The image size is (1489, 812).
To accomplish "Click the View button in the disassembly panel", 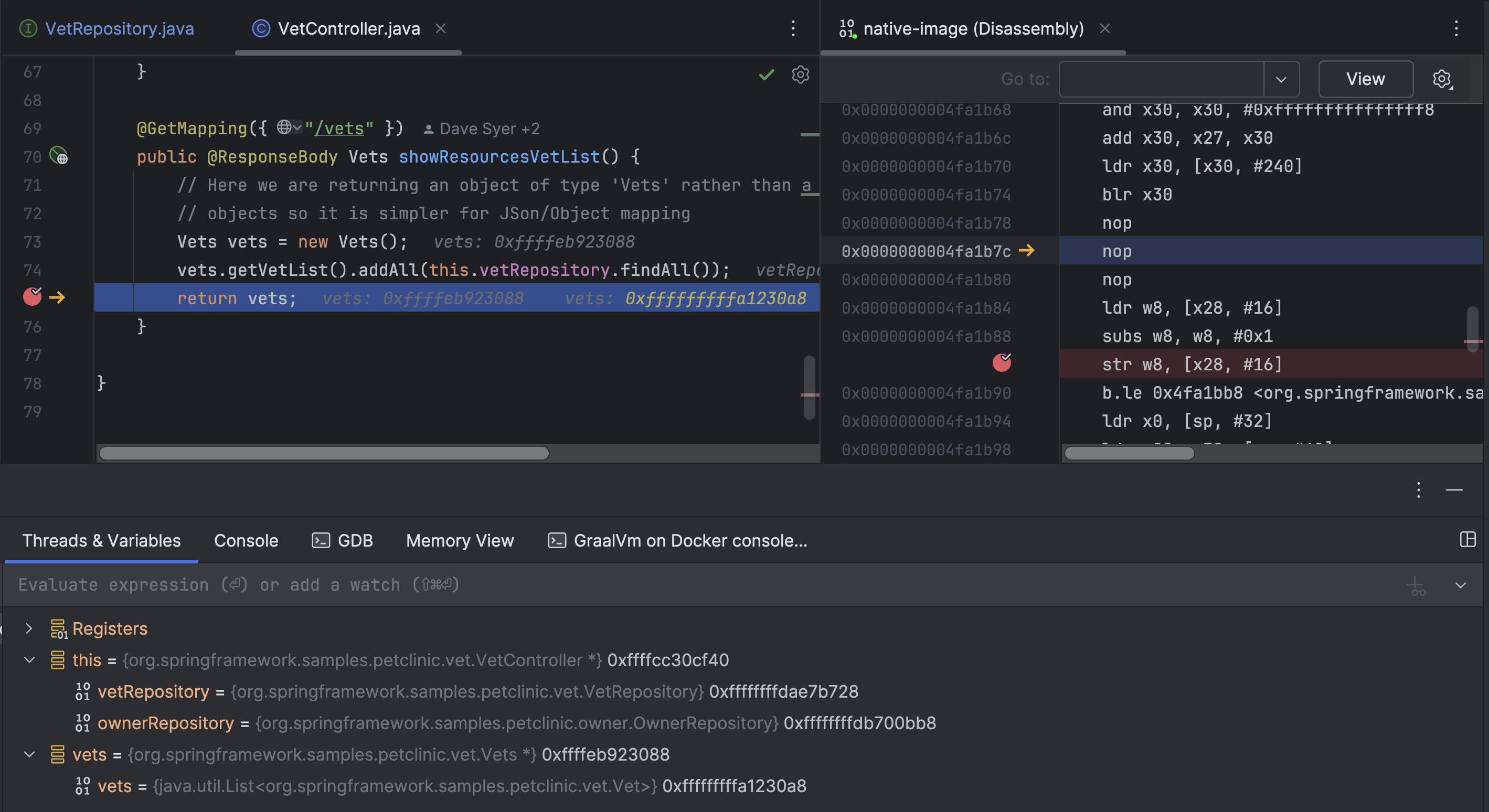I will 1365,79.
